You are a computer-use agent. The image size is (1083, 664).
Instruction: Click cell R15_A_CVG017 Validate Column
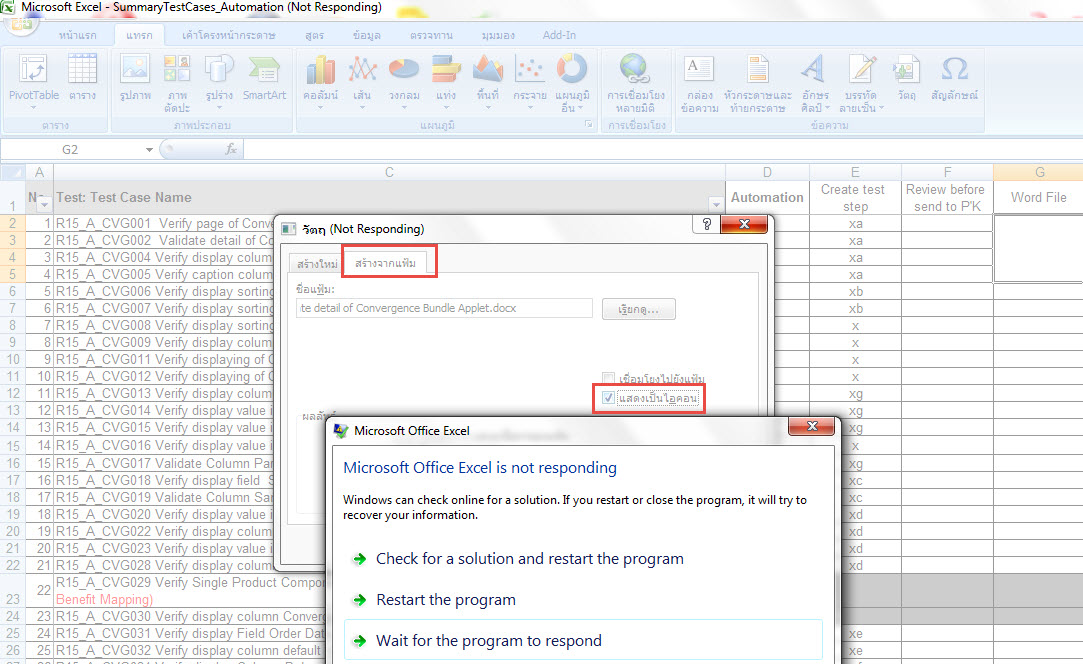(x=164, y=463)
